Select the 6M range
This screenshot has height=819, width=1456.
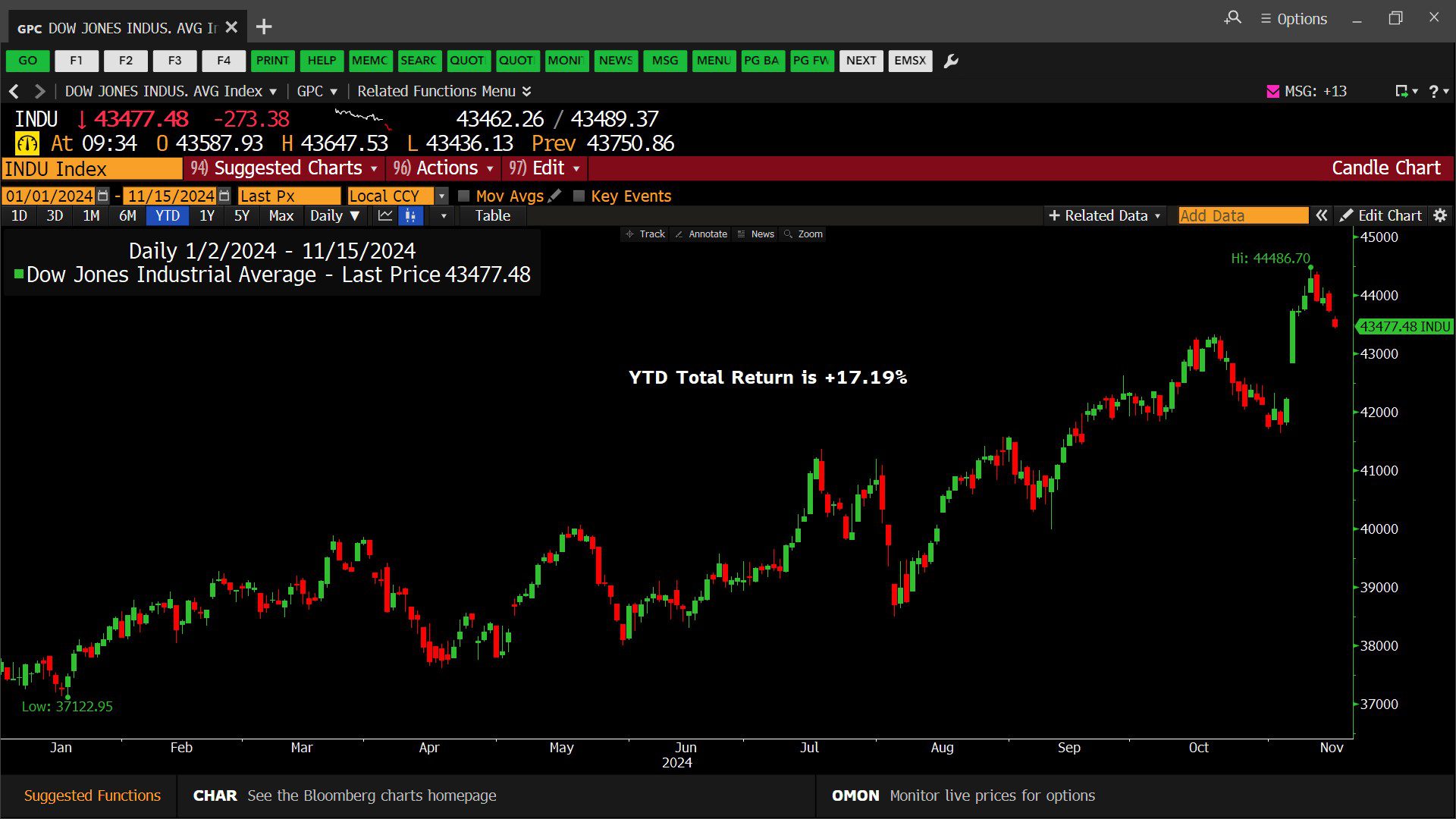127,215
